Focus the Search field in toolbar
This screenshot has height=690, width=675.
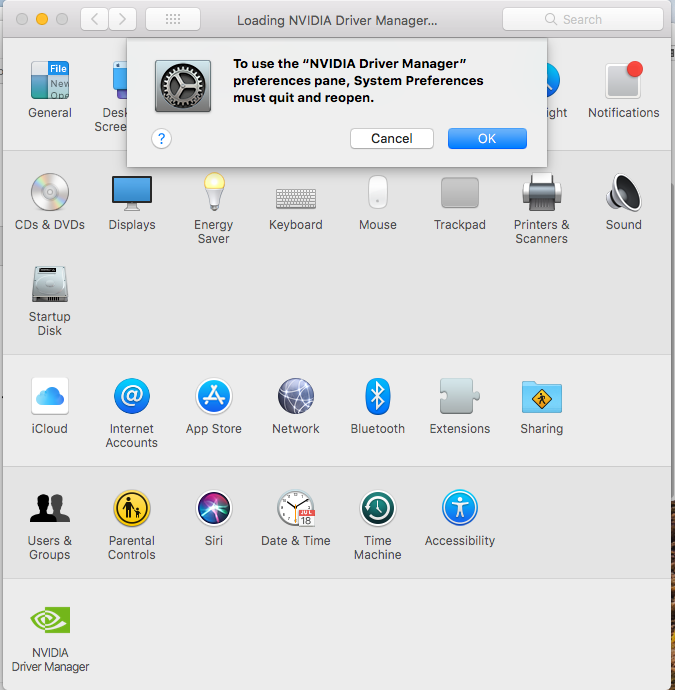[x=583, y=19]
